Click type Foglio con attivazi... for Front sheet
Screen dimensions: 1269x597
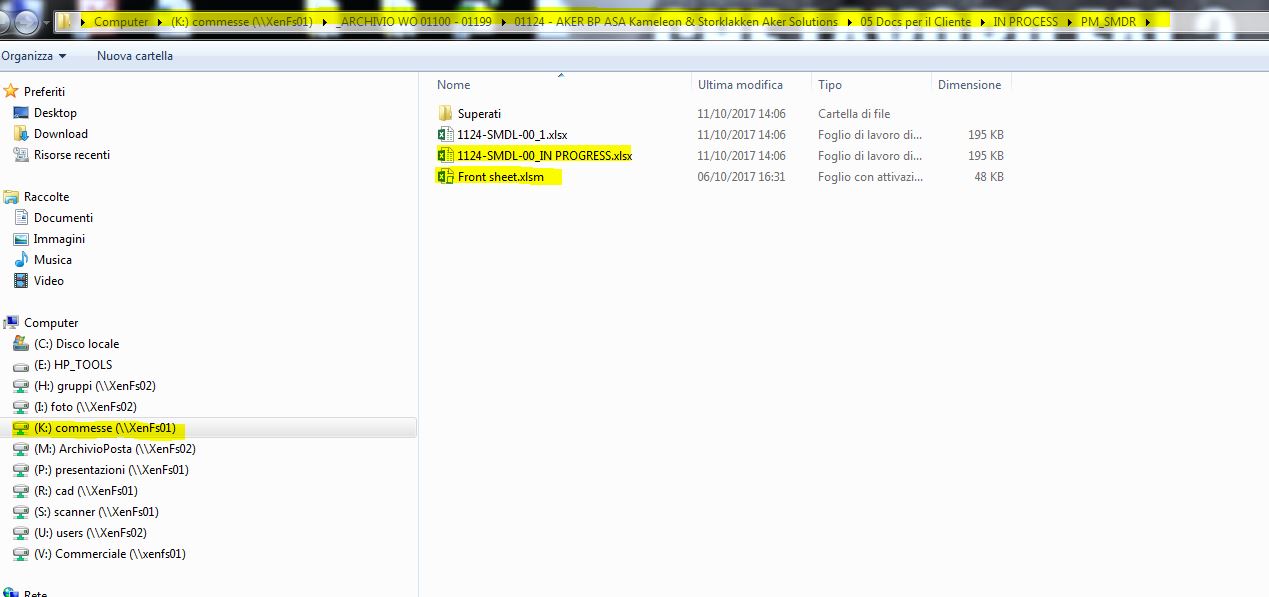(870, 177)
